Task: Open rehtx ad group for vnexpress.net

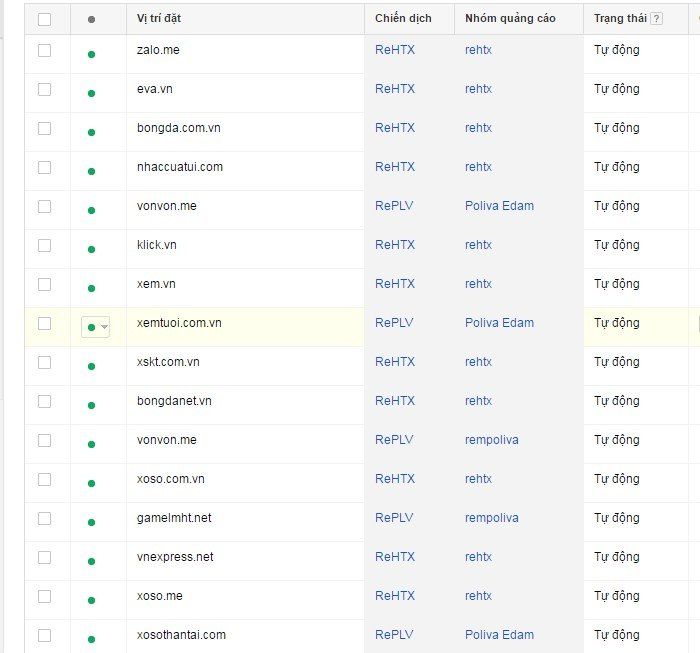Action: coord(479,557)
